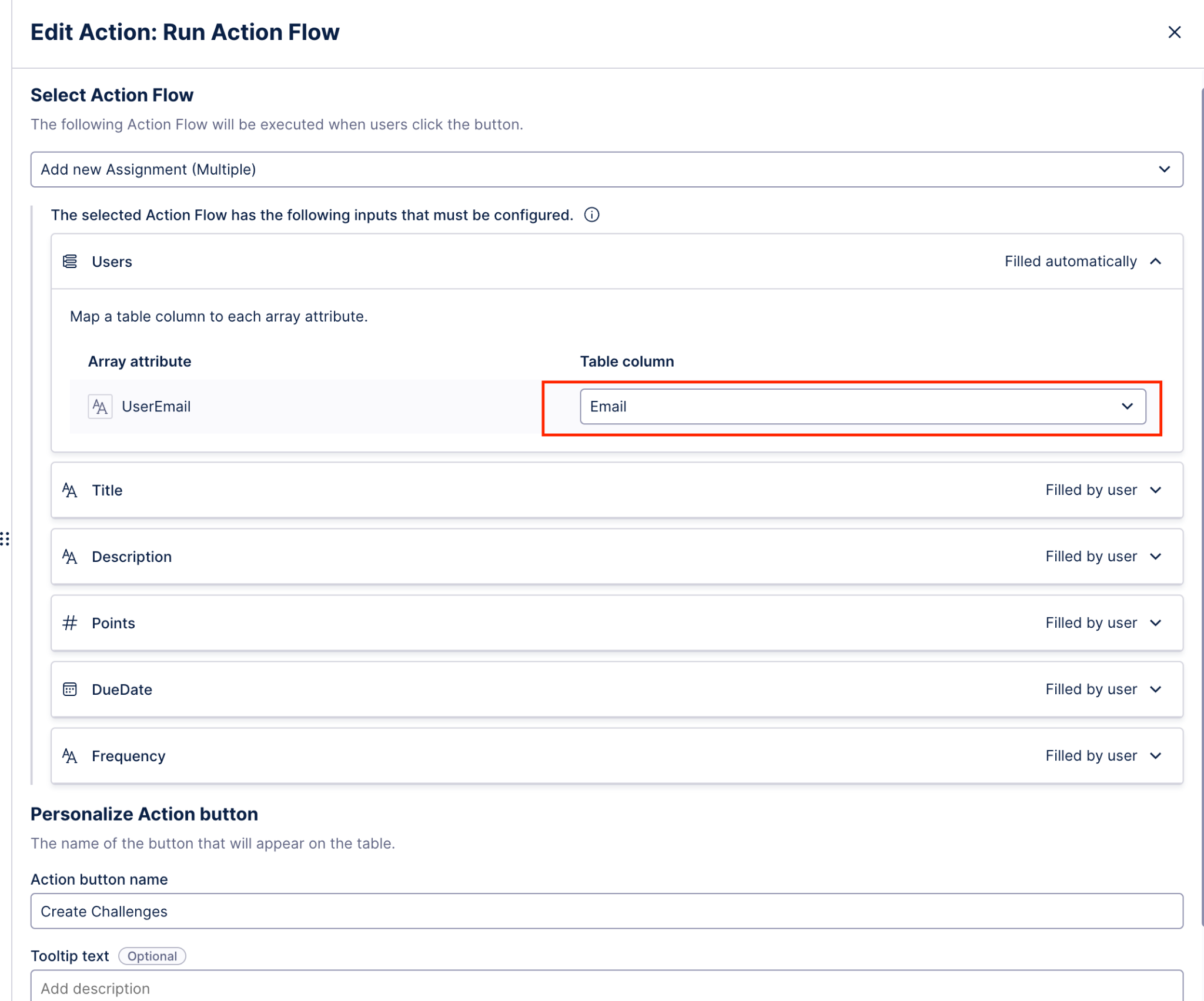Click the 'Optional' badge next to Tooltip text
The height and width of the screenshot is (1001, 1204).
pyautogui.click(x=152, y=956)
